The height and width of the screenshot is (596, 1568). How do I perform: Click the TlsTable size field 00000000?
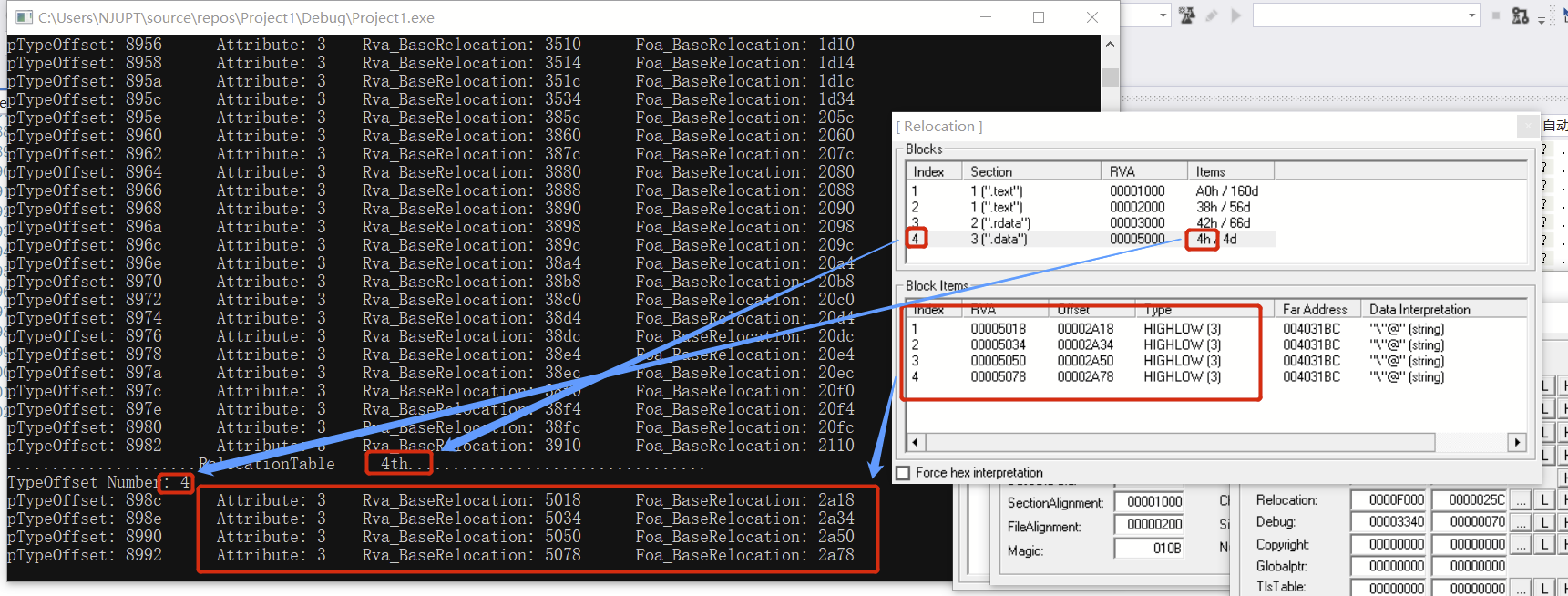pos(1470,588)
